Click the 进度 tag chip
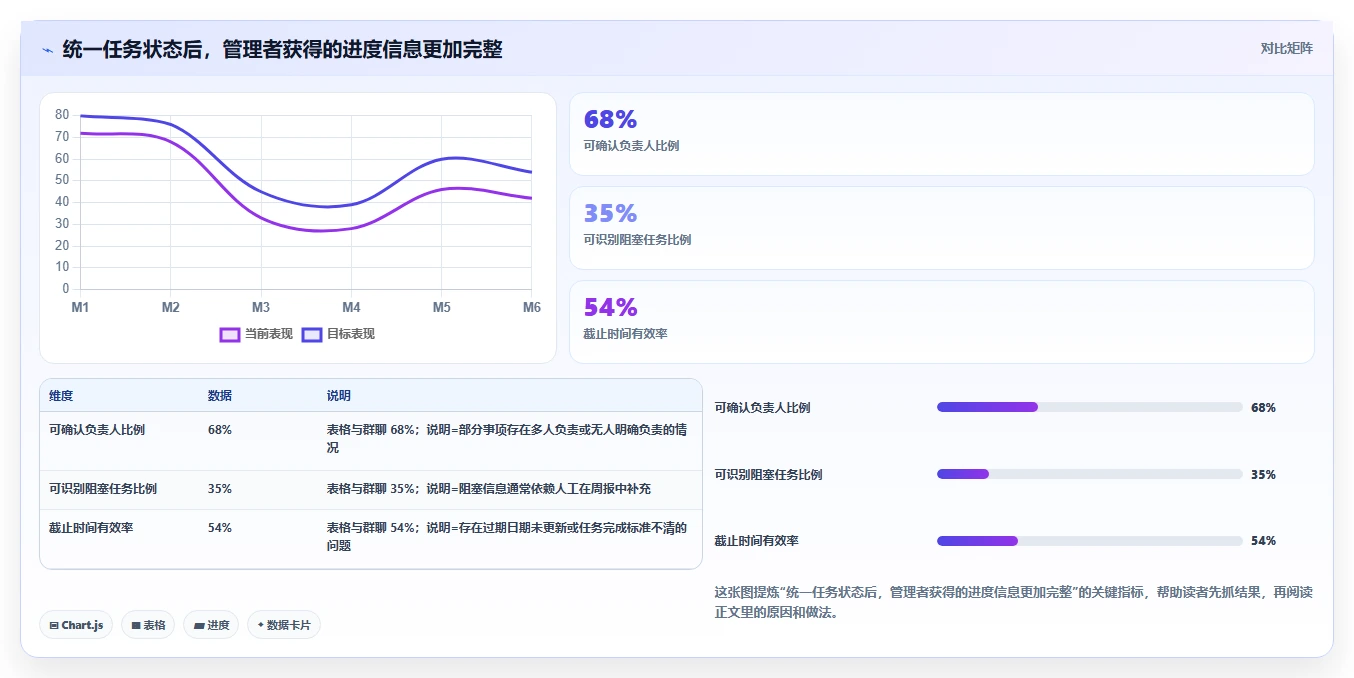 (x=211, y=625)
